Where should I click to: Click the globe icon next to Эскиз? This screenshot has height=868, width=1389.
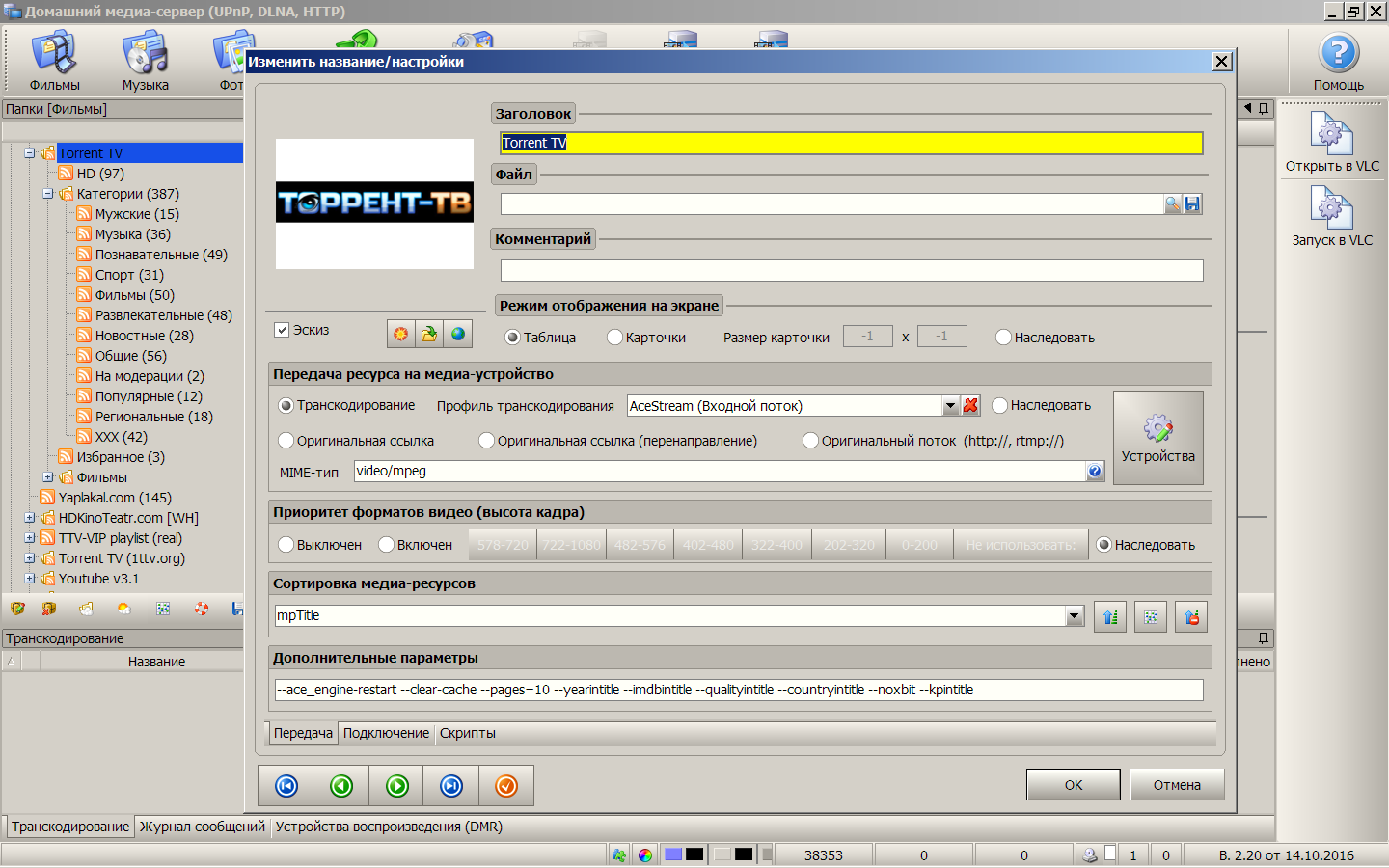coord(458,334)
